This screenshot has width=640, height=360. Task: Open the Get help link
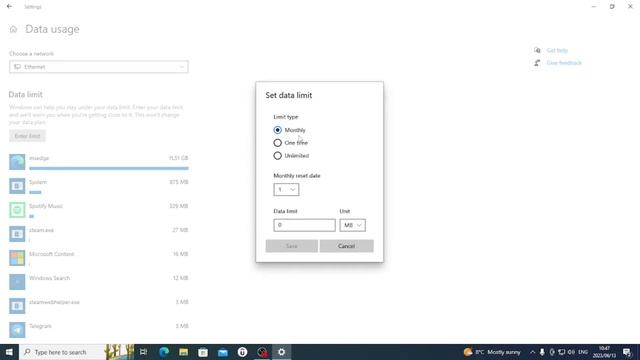point(557,50)
